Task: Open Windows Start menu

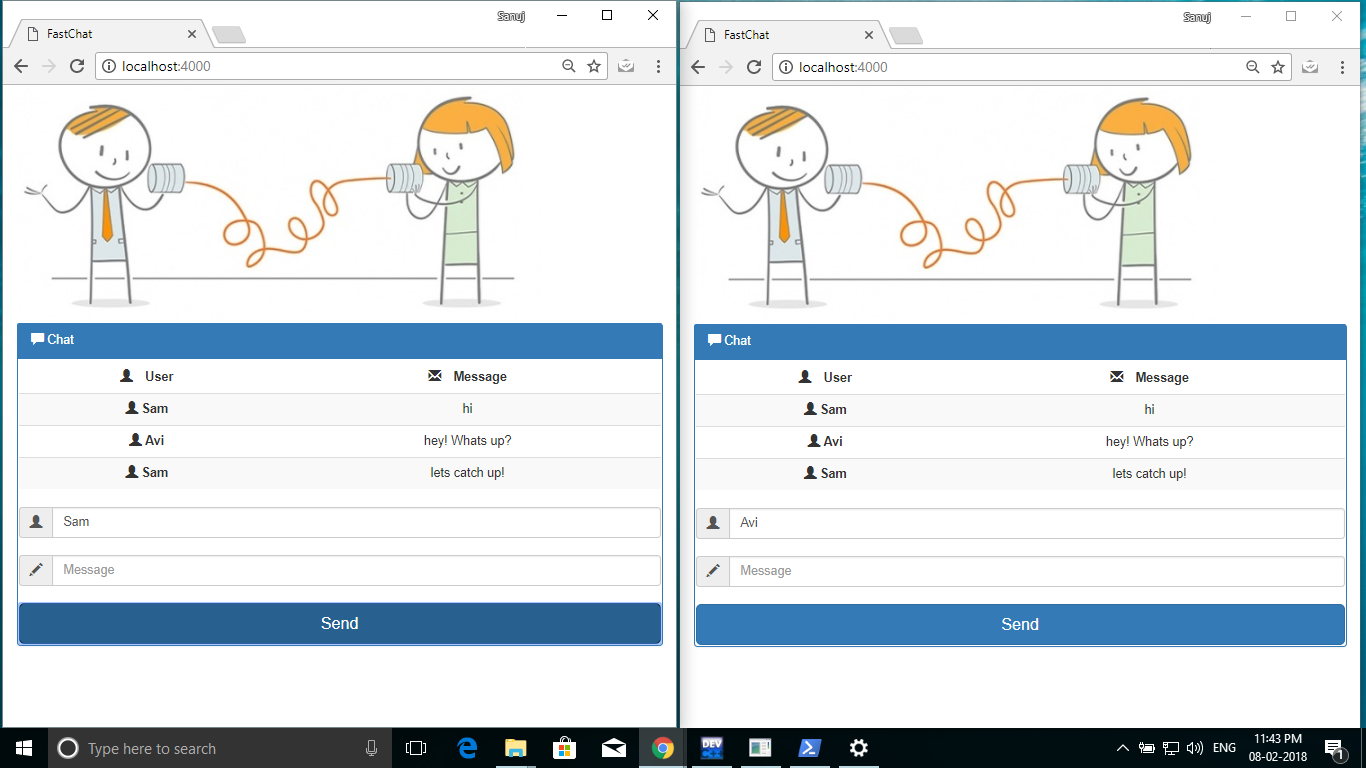Action: [x=24, y=748]
